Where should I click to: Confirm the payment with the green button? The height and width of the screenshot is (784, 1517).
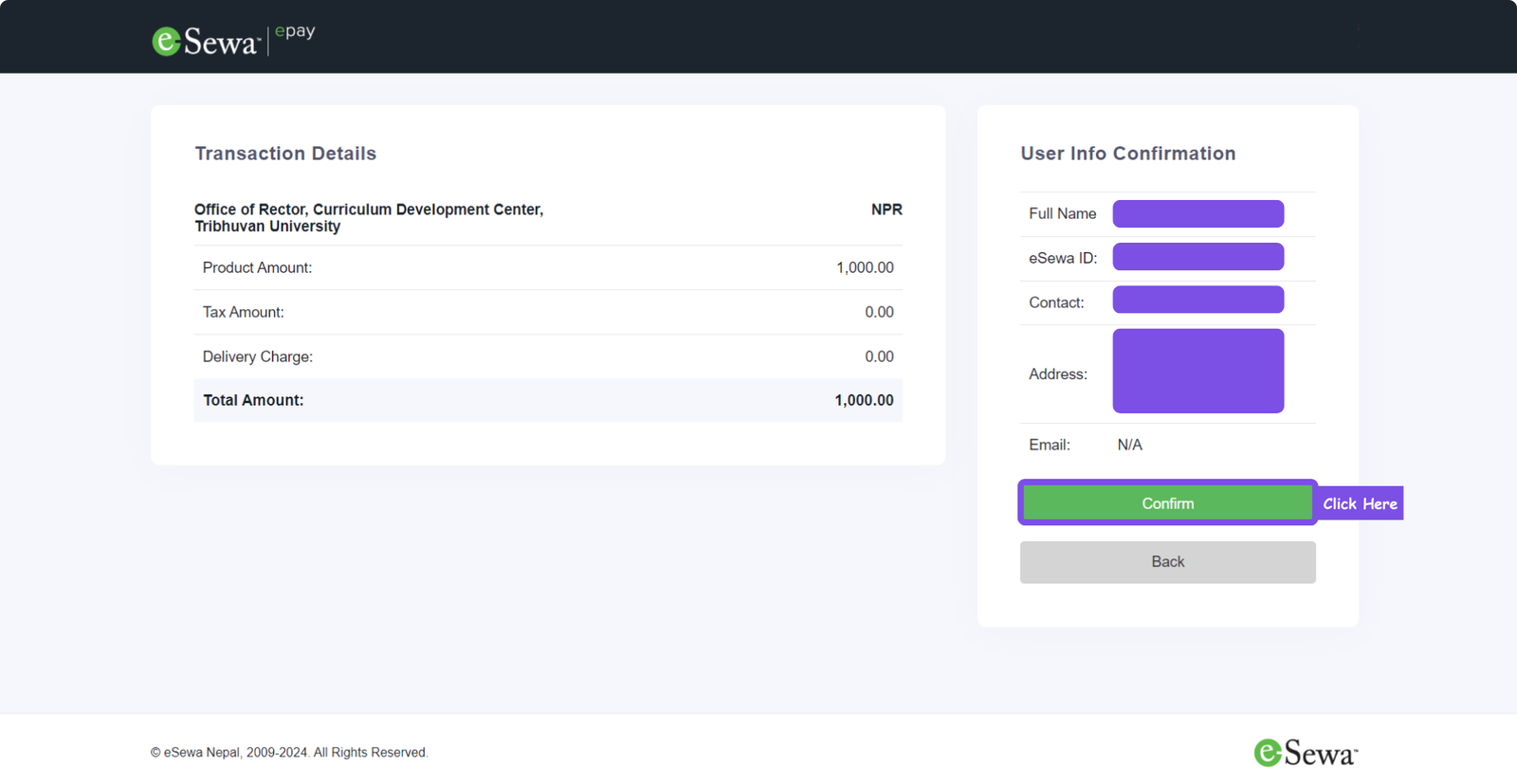[1167, 503]
